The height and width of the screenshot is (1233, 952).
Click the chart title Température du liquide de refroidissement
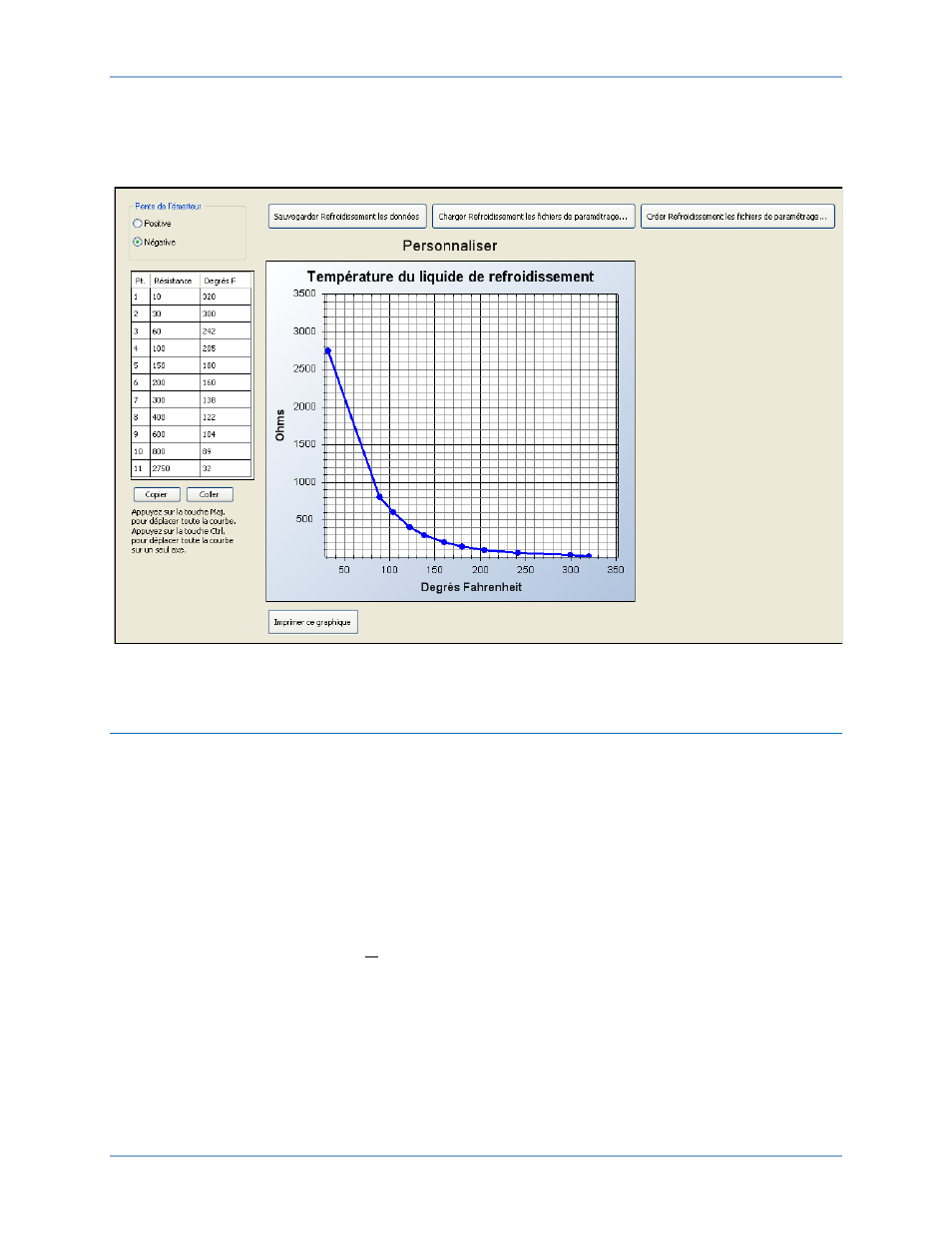coord(450,277)
